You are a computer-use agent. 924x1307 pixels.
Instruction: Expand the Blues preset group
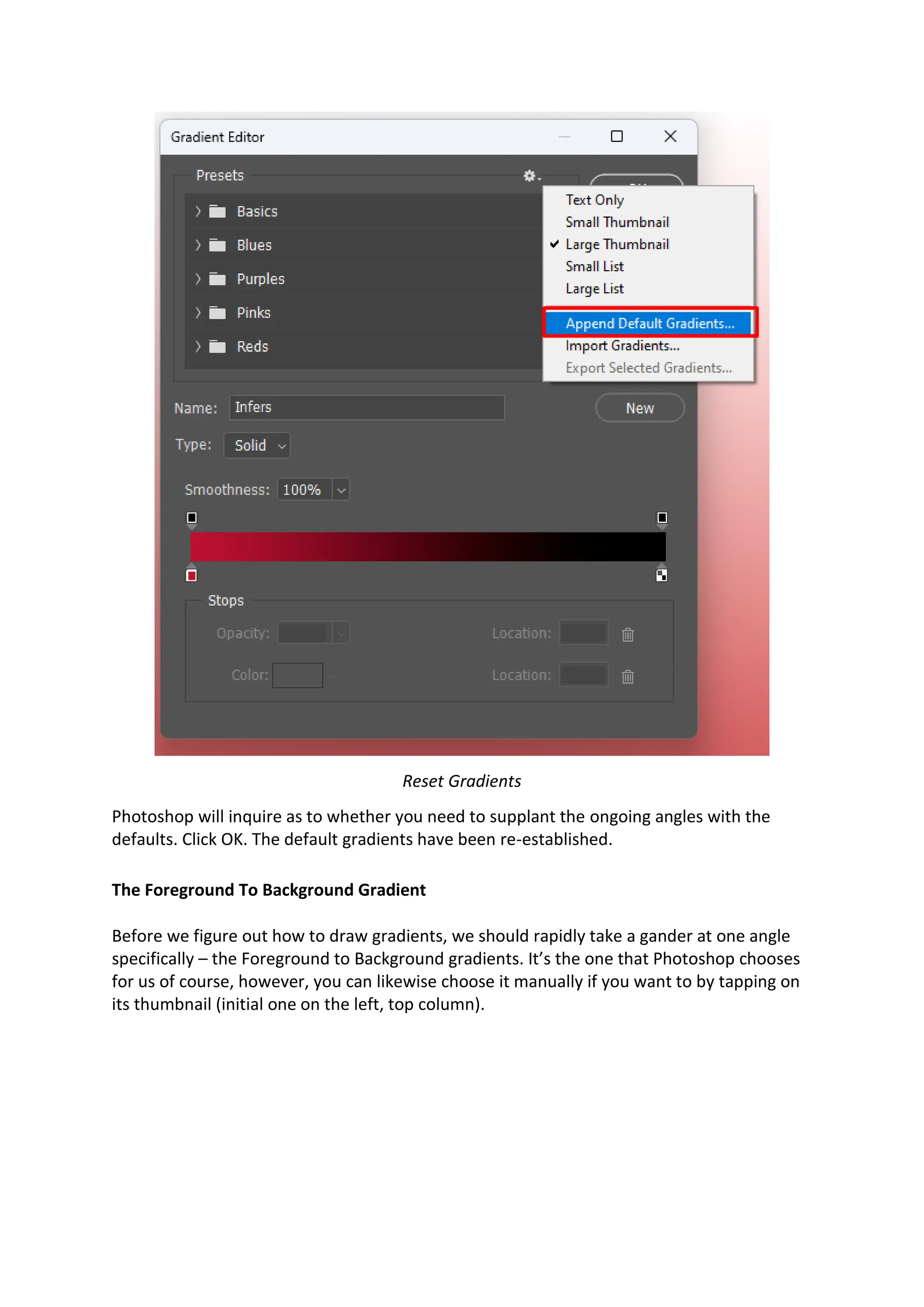tap(198, 246)
